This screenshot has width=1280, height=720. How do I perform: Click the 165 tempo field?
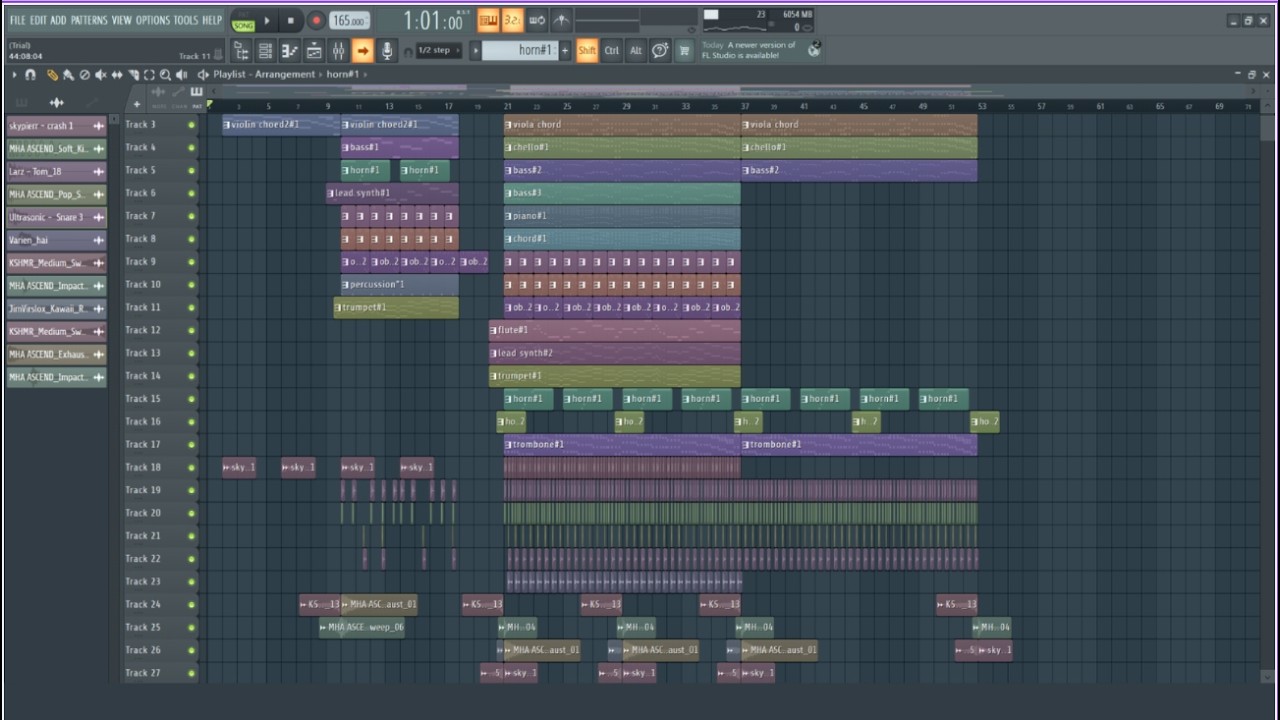click(349, 21)
